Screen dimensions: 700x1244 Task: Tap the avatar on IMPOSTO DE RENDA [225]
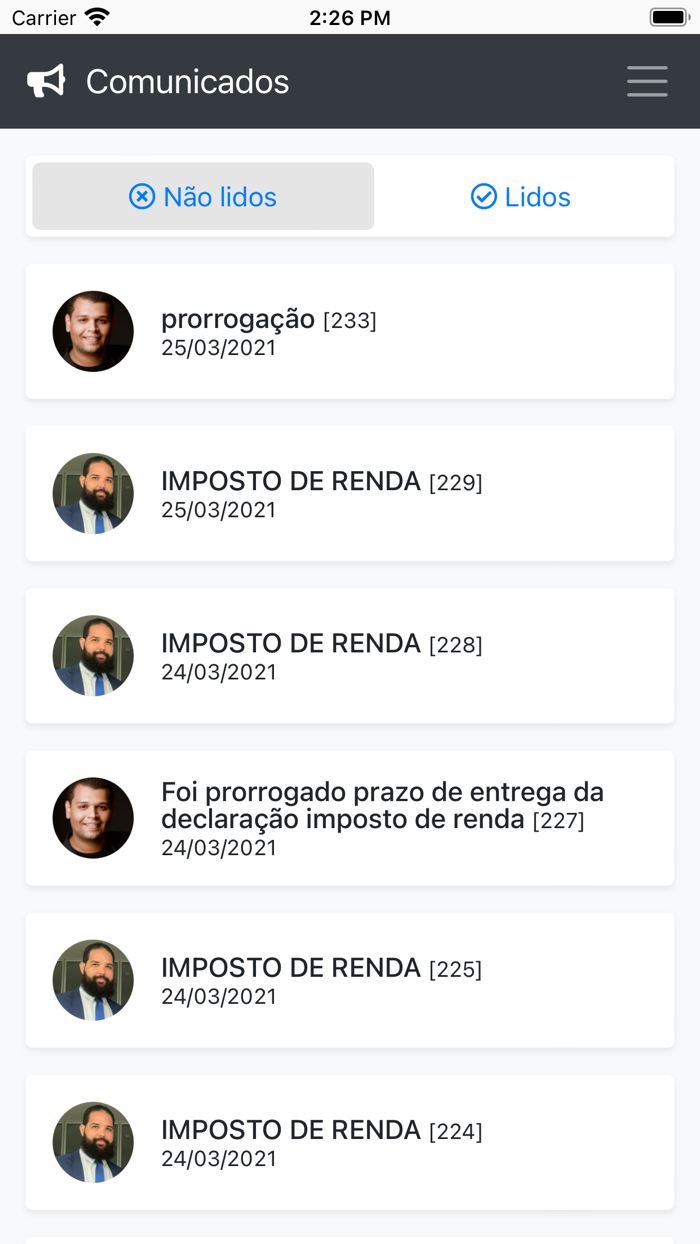click(x=93, y=980)
